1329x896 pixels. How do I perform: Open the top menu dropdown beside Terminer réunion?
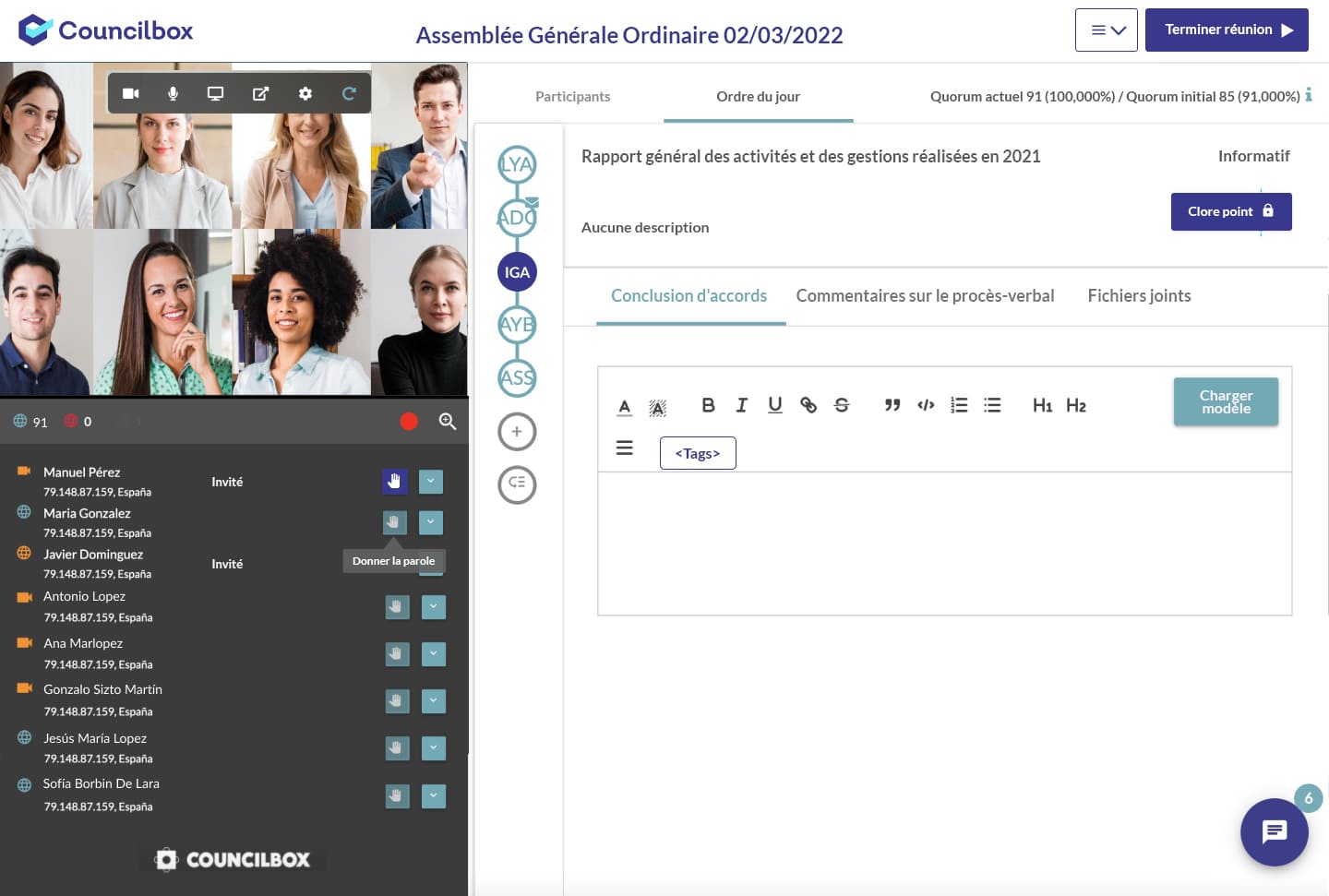coord(1106,30)
